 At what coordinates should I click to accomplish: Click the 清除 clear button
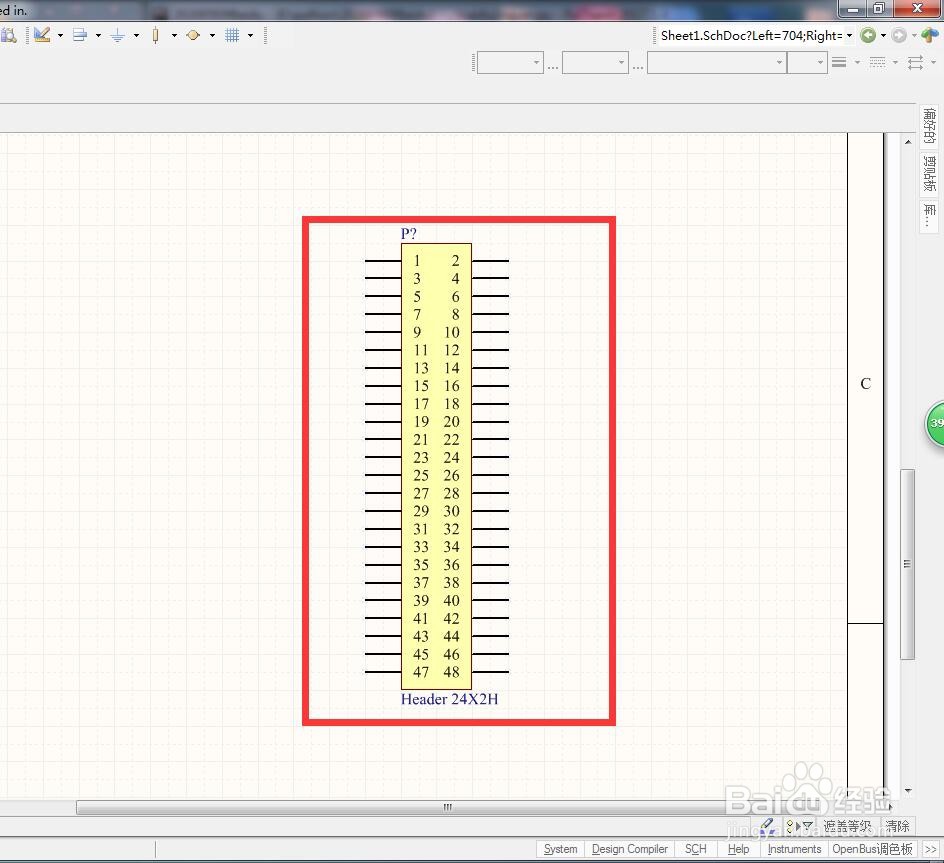tap(897, 826)
